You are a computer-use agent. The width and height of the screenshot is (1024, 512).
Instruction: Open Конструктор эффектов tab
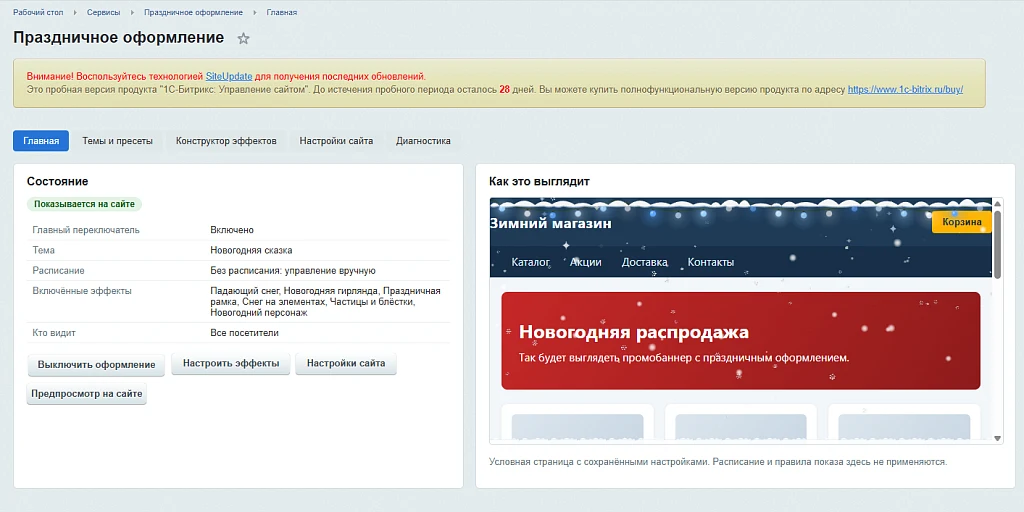click(226, 140)
